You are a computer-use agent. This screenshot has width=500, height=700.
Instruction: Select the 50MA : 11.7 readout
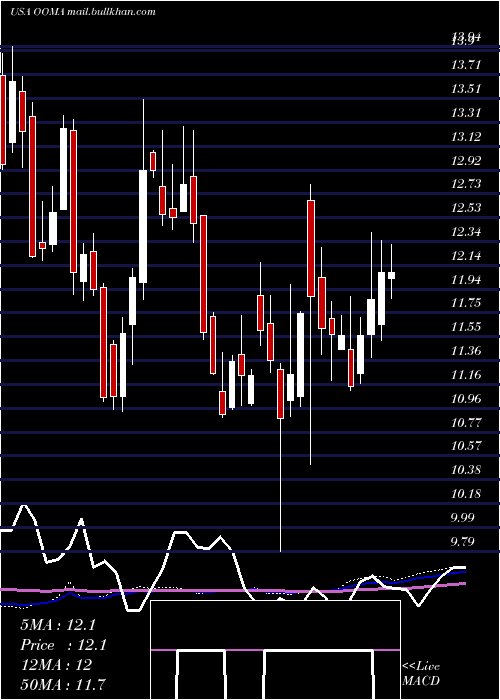(63, 684)
